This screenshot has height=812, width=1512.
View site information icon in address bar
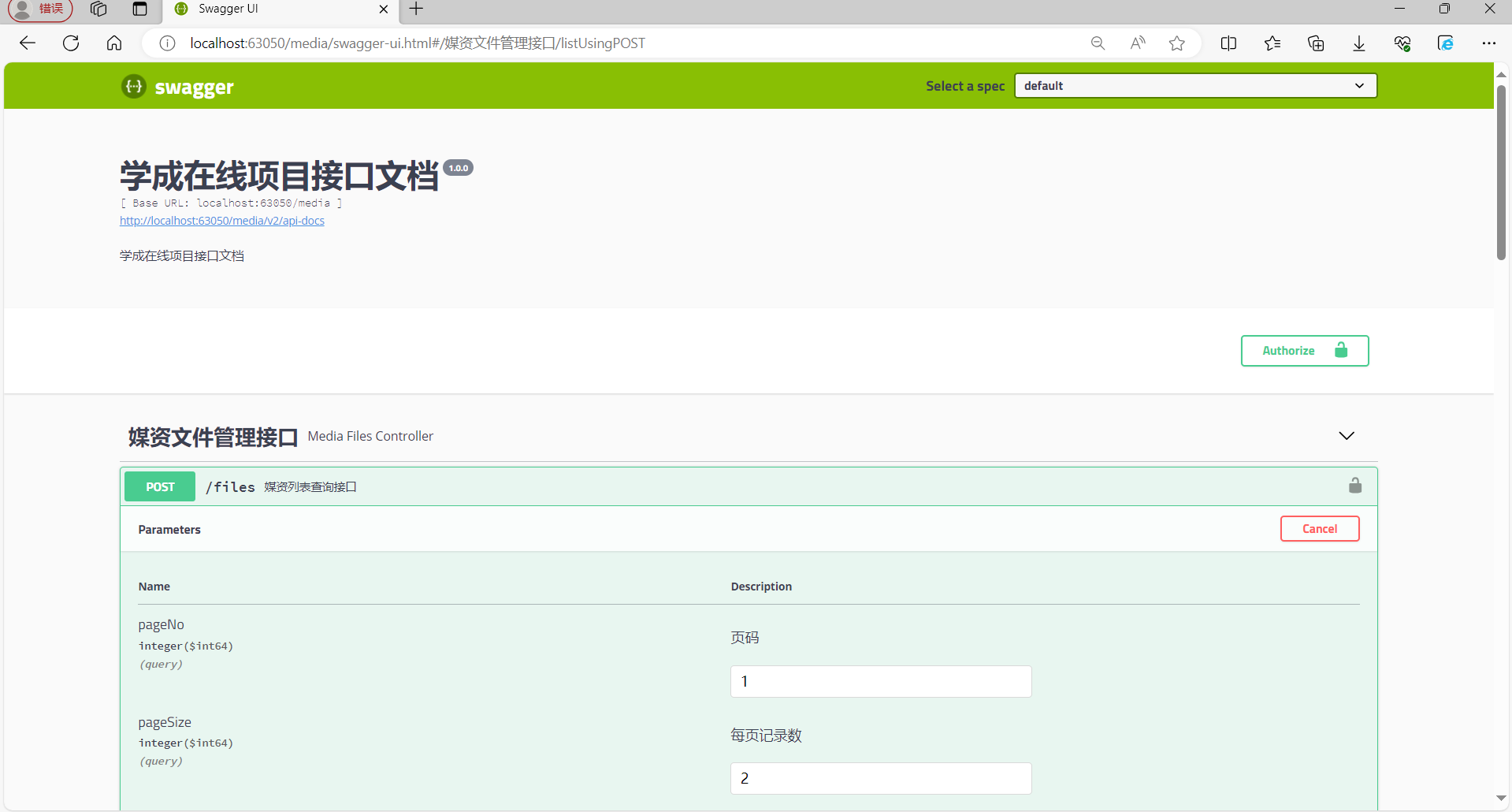point(167,43)
